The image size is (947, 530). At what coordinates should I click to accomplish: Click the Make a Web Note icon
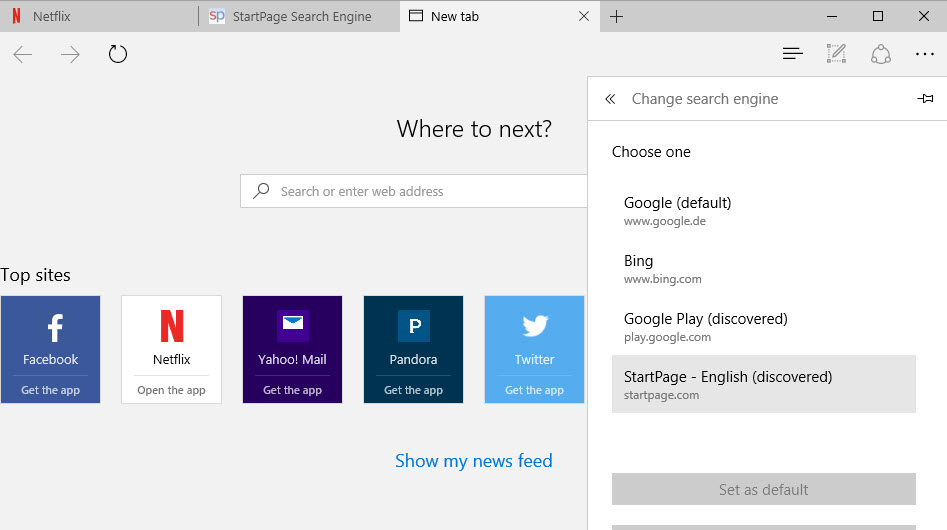(836, 54)
